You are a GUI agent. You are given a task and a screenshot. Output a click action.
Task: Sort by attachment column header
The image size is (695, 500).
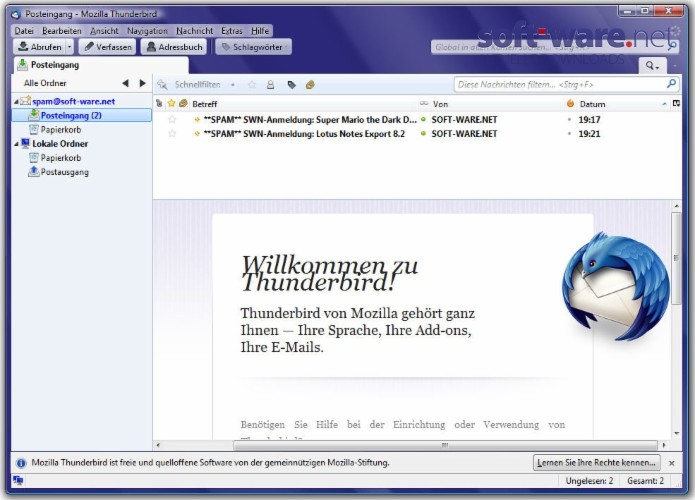click(183, 104)
